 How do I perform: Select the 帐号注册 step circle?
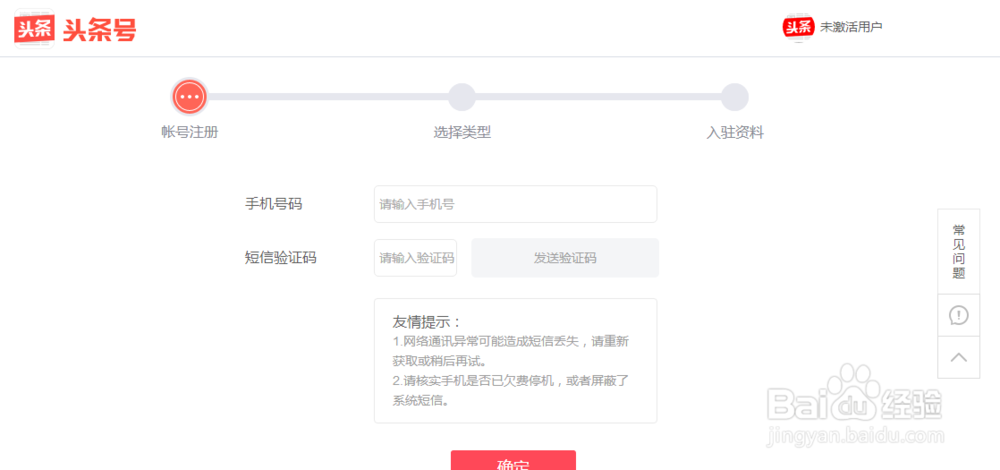click(x=189, y=97)
